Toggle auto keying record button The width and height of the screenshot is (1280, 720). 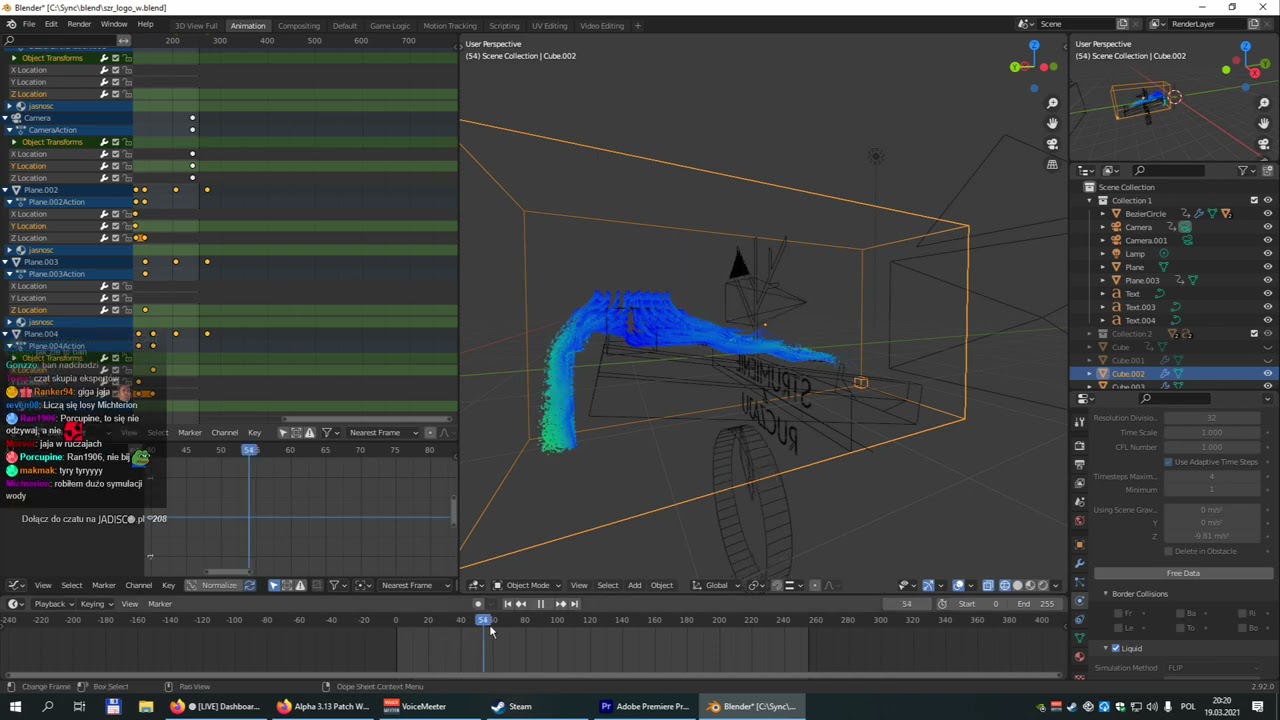pos(478,604)
